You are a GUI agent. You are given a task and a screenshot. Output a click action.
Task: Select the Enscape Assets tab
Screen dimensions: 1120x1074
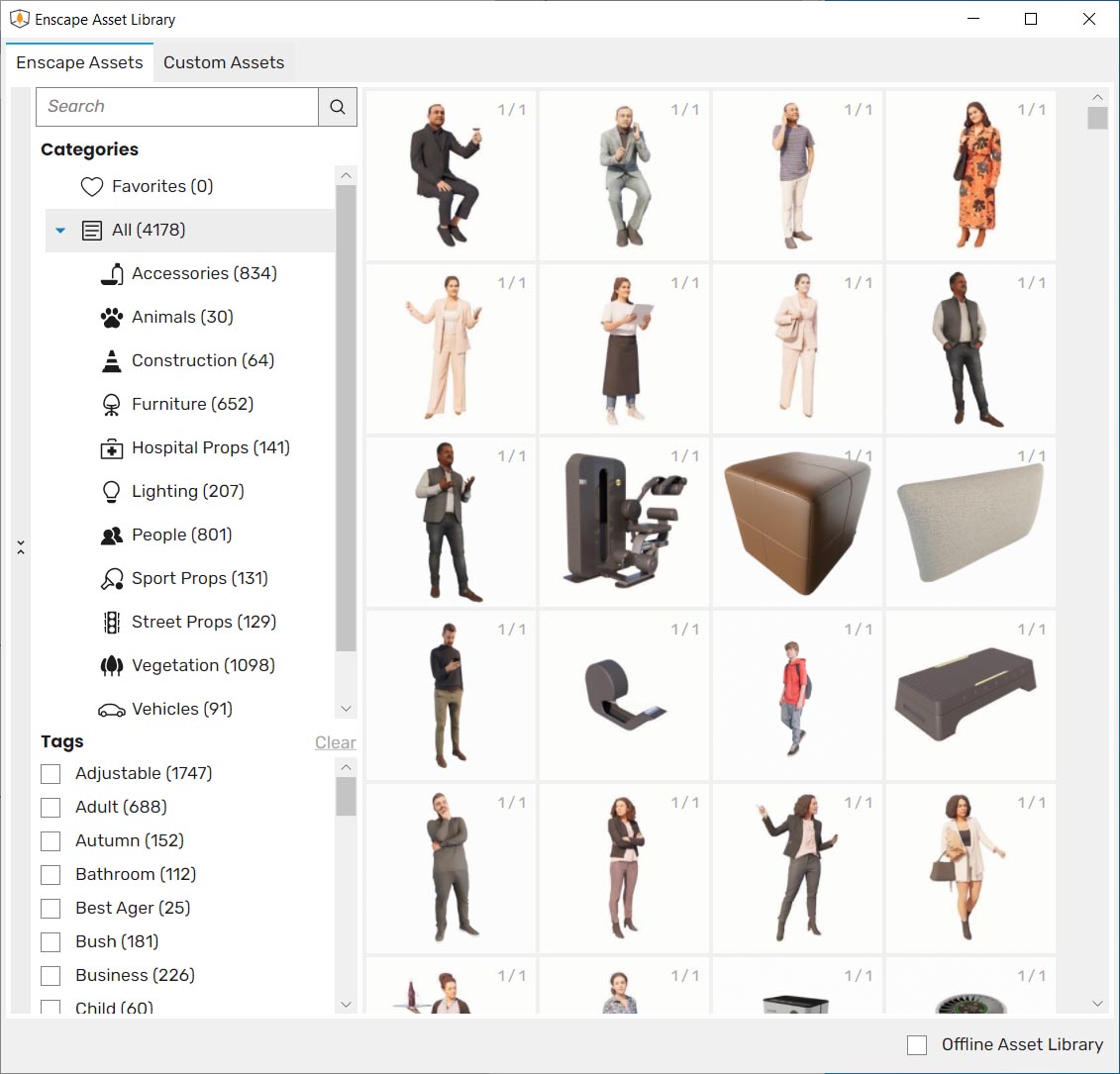pos(79,61)
